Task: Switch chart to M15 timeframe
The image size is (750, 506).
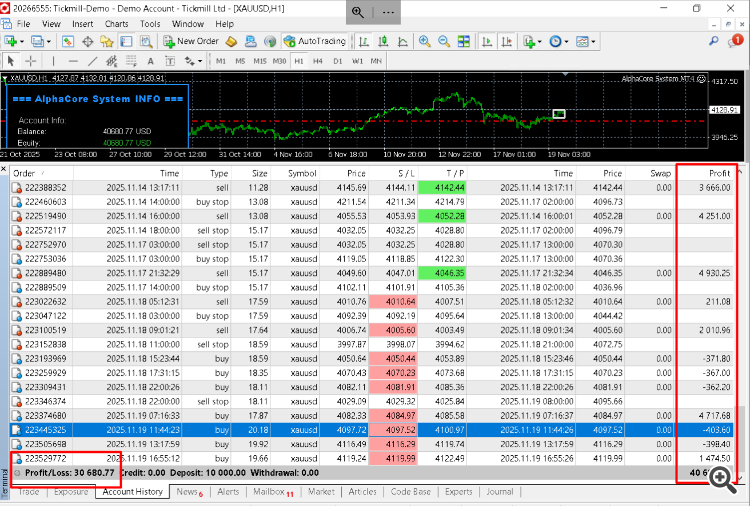Action: tap(260, 61)
